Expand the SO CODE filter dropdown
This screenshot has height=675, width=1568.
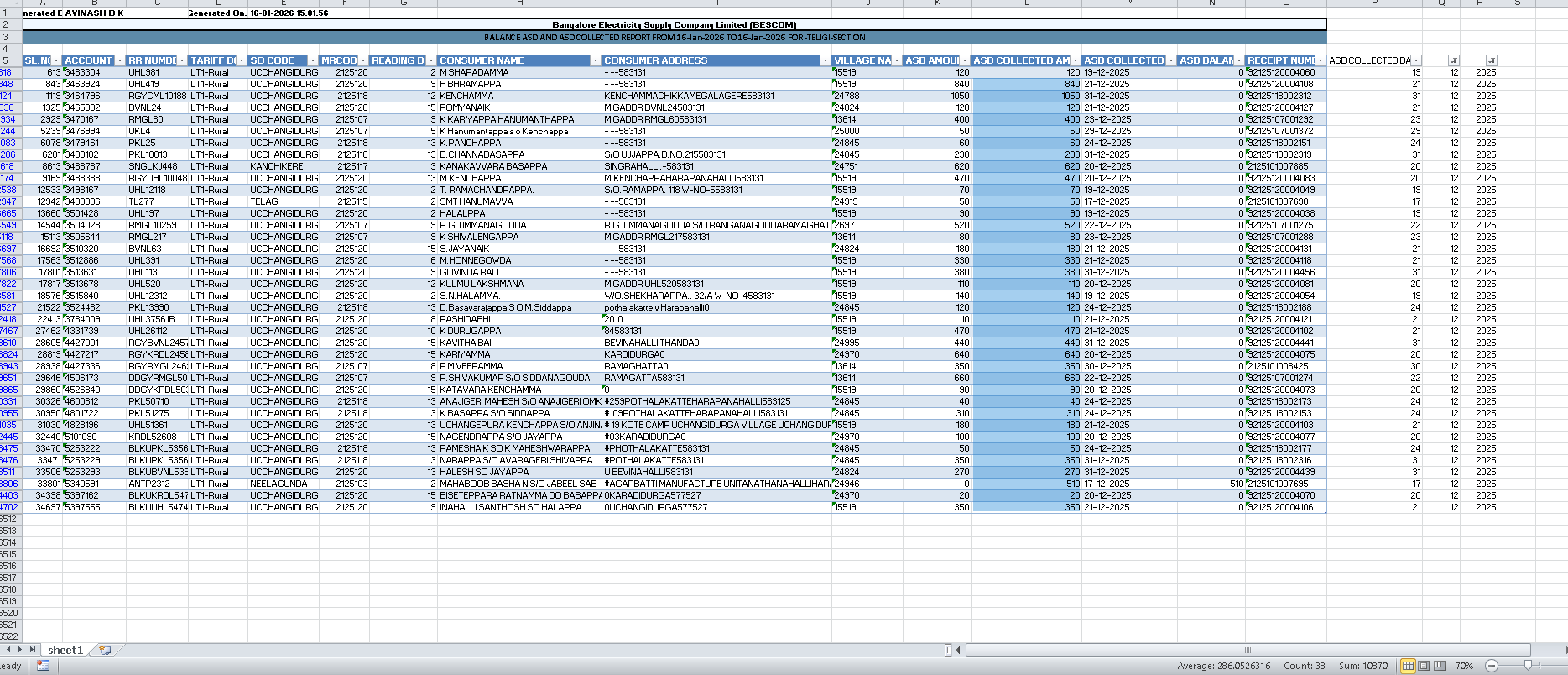coord(312,60)
